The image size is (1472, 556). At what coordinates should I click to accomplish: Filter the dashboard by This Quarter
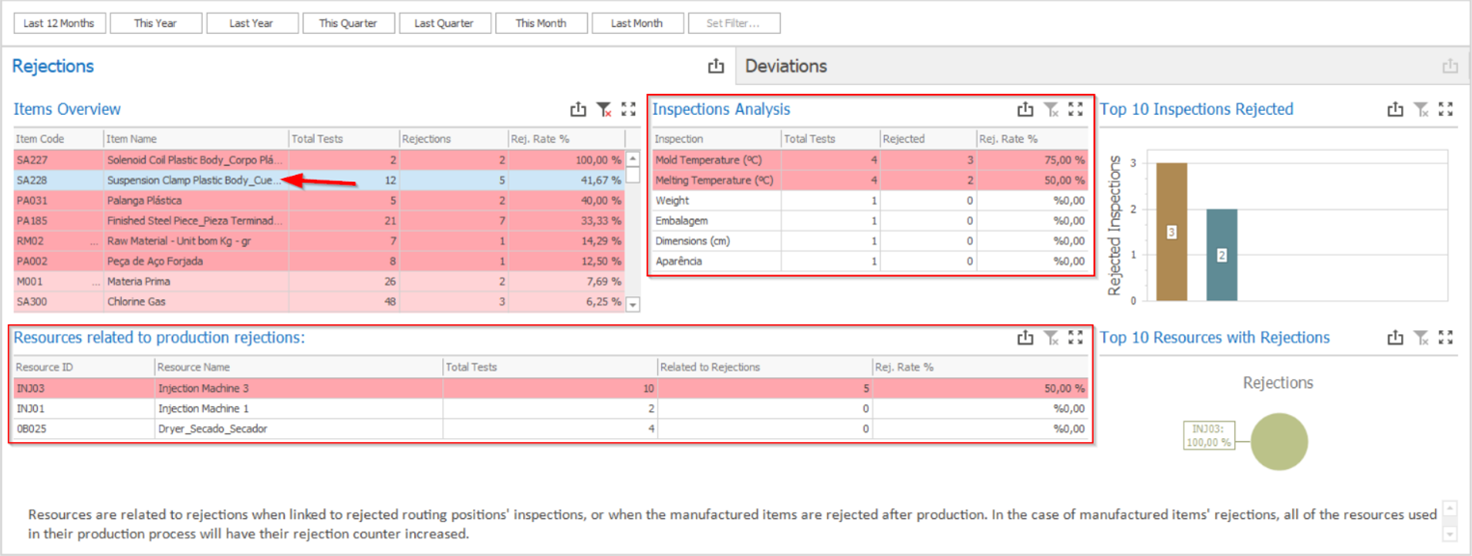click(348, 23)
